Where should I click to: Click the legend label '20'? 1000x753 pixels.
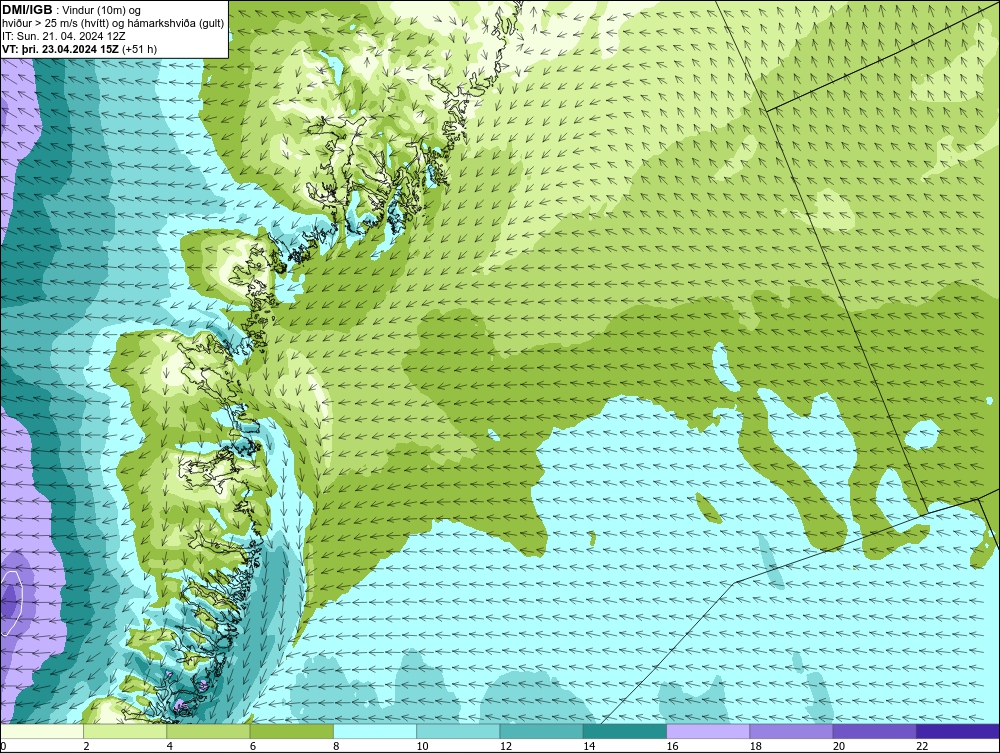pyautogui.click(x=839, y=747)
